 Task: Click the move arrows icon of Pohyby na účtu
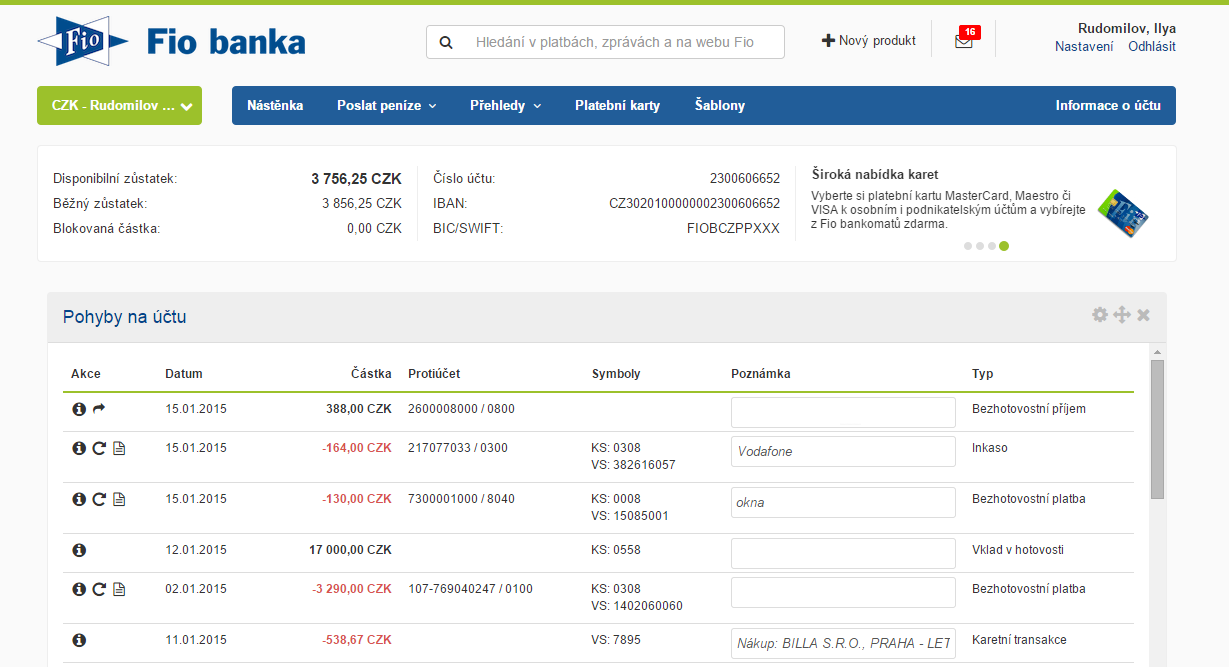[x=1122, y=315]
